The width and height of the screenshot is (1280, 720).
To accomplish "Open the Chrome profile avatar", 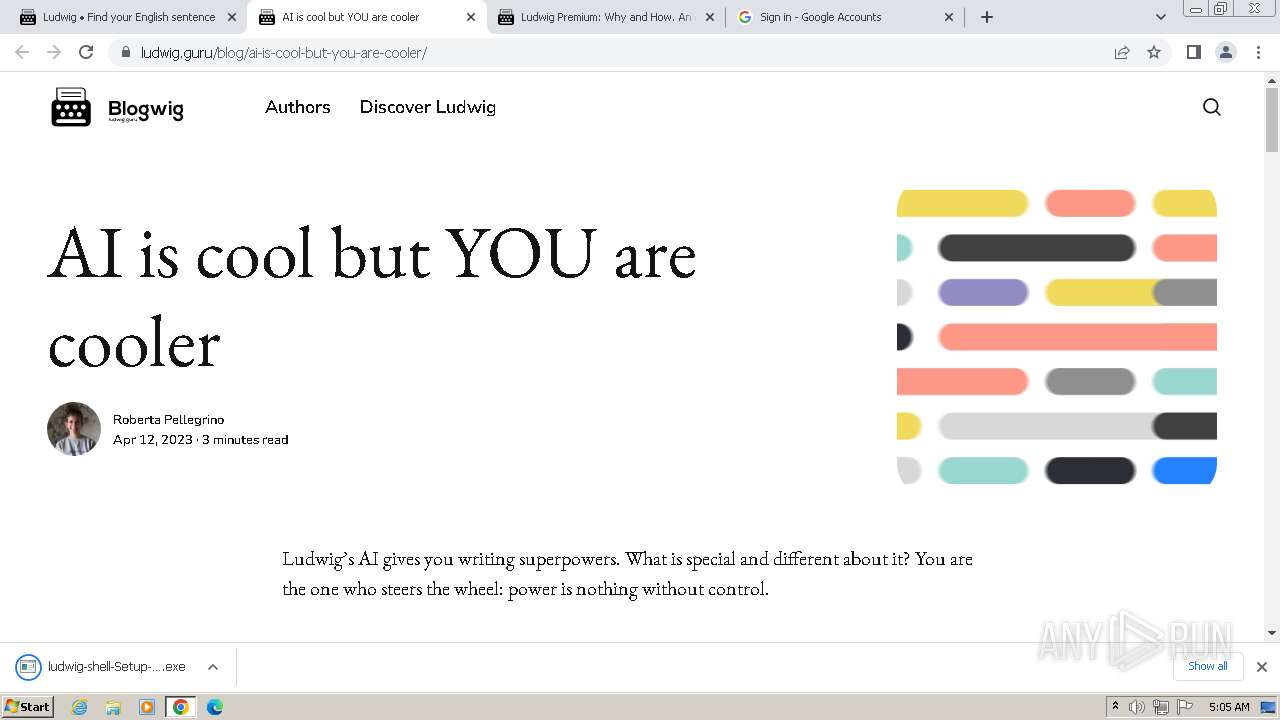I will 1226,52.
